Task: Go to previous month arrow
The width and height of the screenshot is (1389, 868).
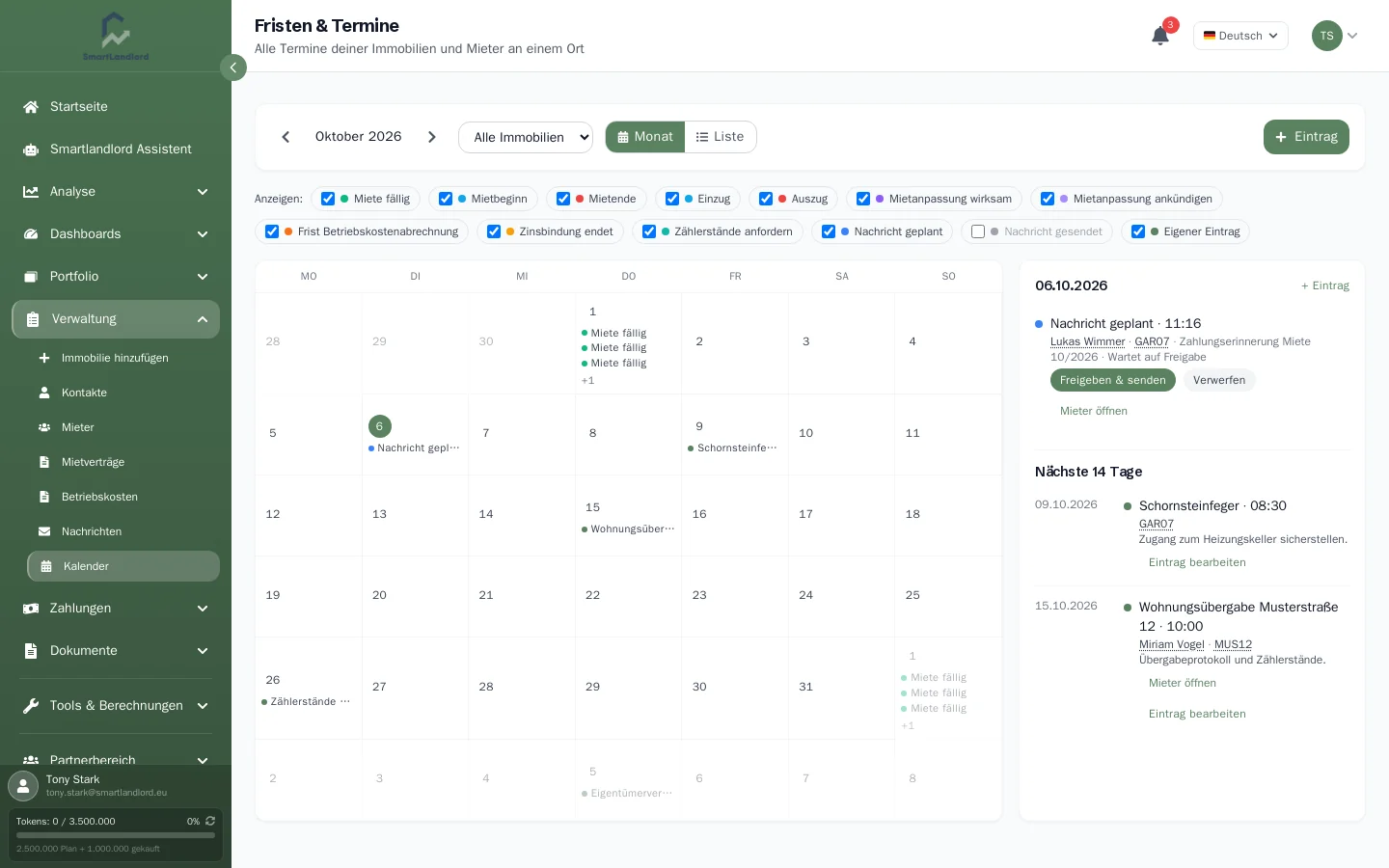Action: (286, 137)
